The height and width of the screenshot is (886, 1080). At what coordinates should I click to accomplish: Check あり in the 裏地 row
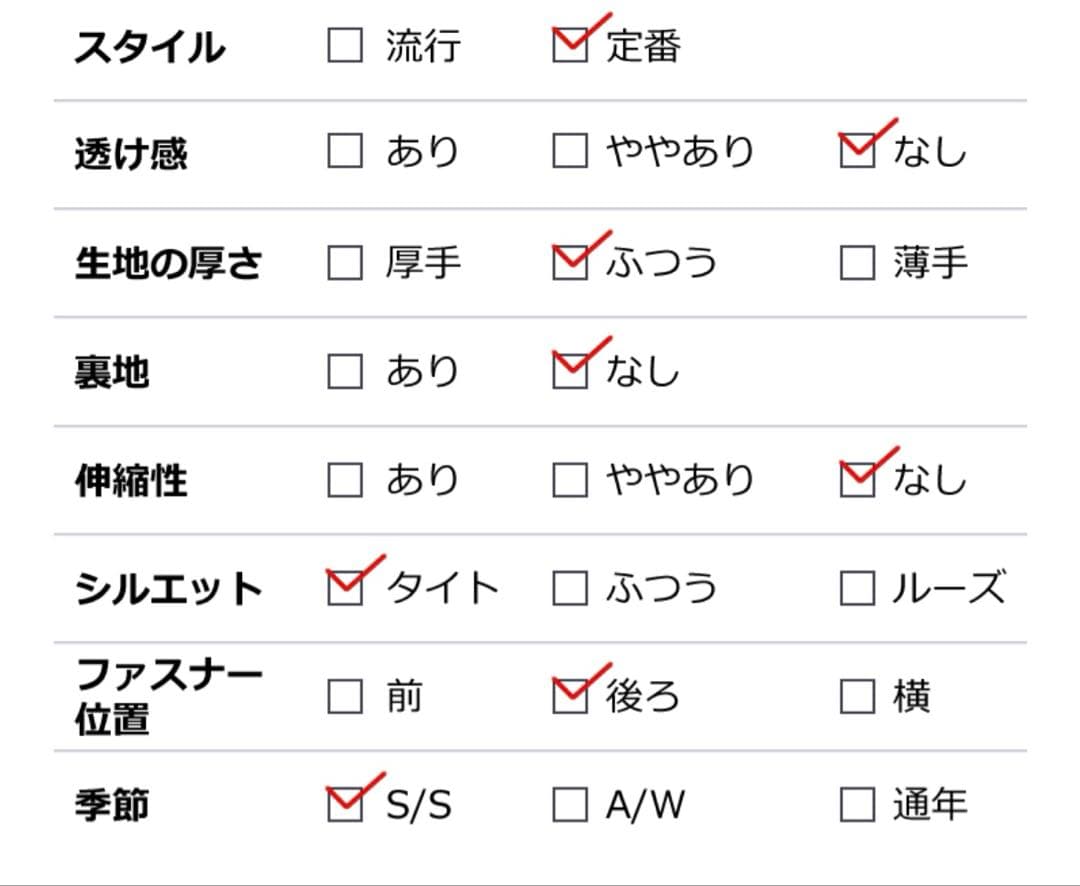(x=345, y=371)
